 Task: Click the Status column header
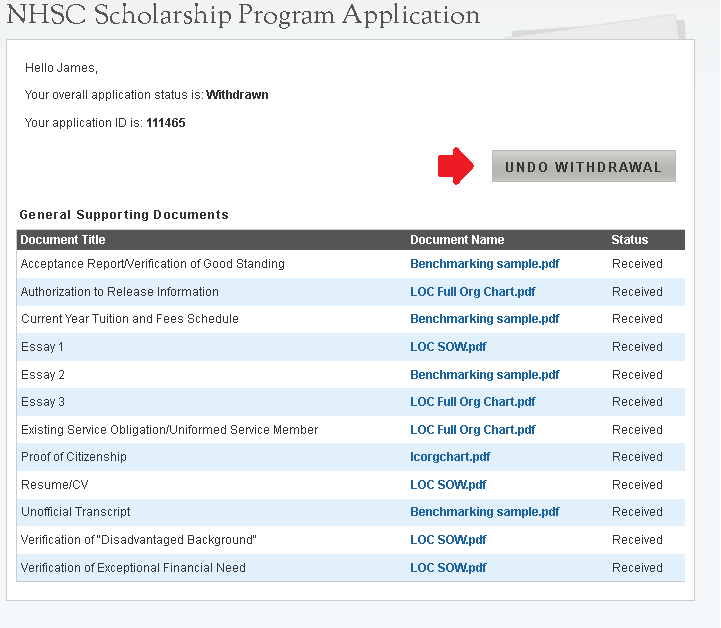pos(630,240)
